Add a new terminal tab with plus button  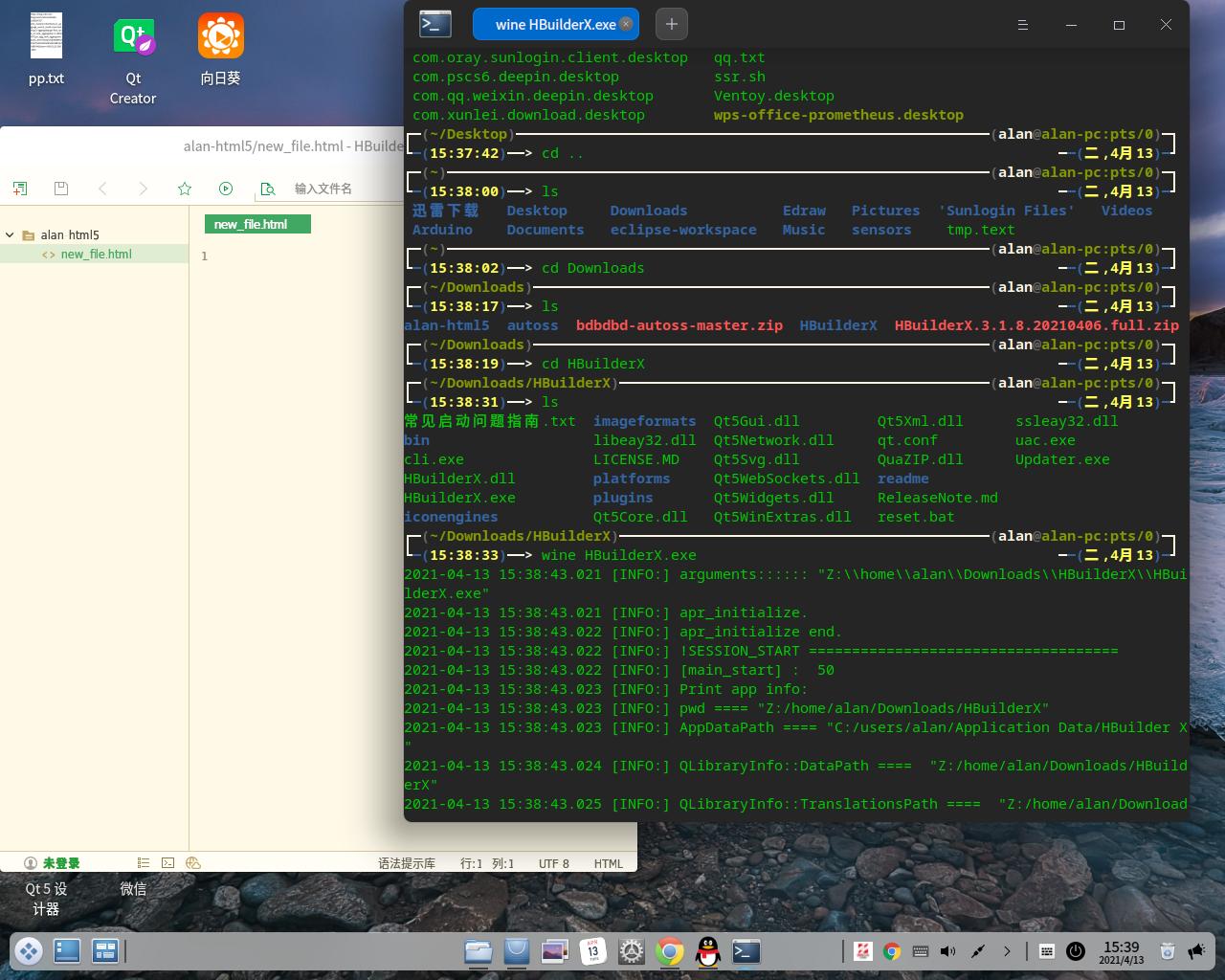tap(672, 25)
